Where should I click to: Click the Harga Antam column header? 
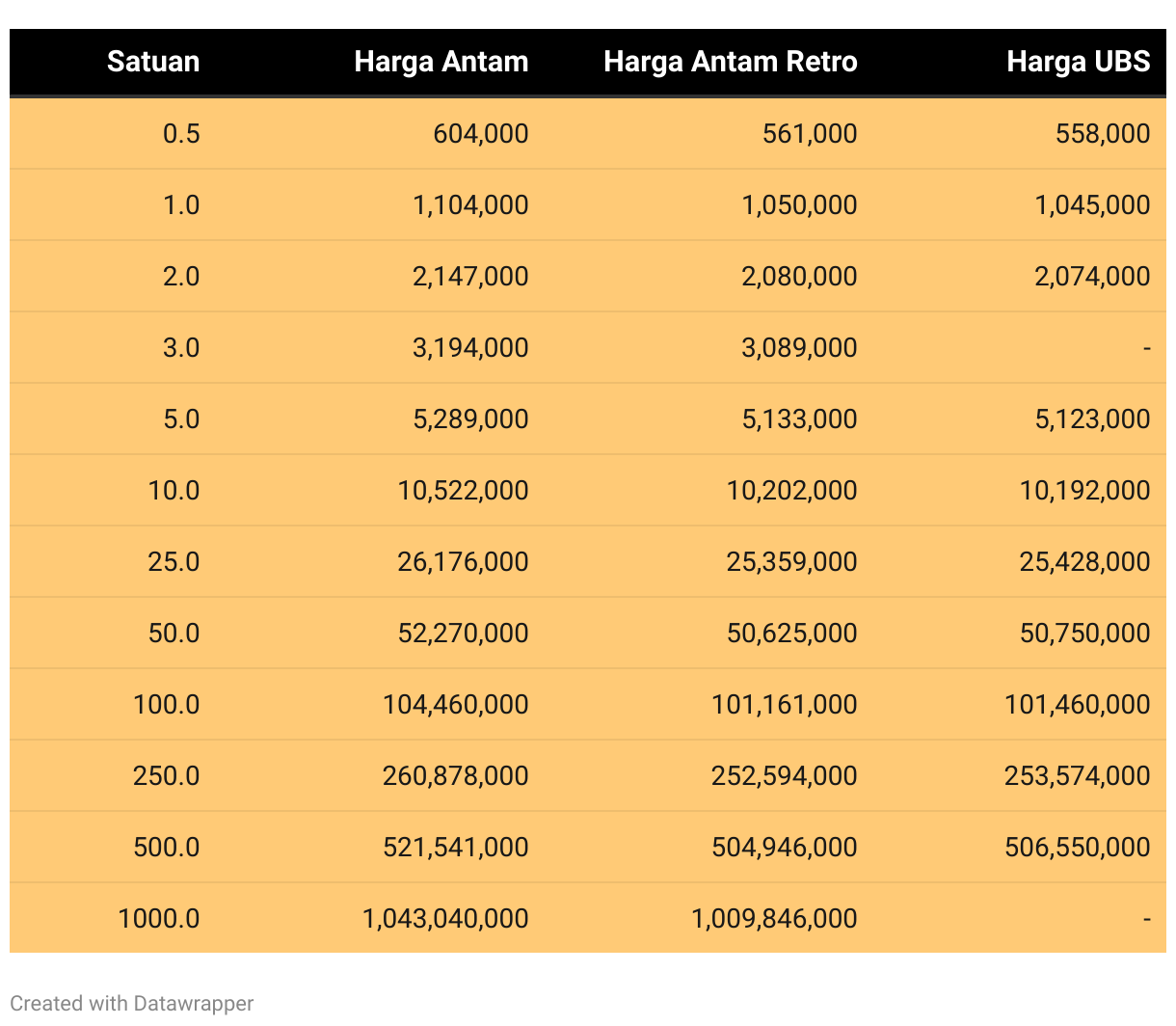[x=441, y=62]
